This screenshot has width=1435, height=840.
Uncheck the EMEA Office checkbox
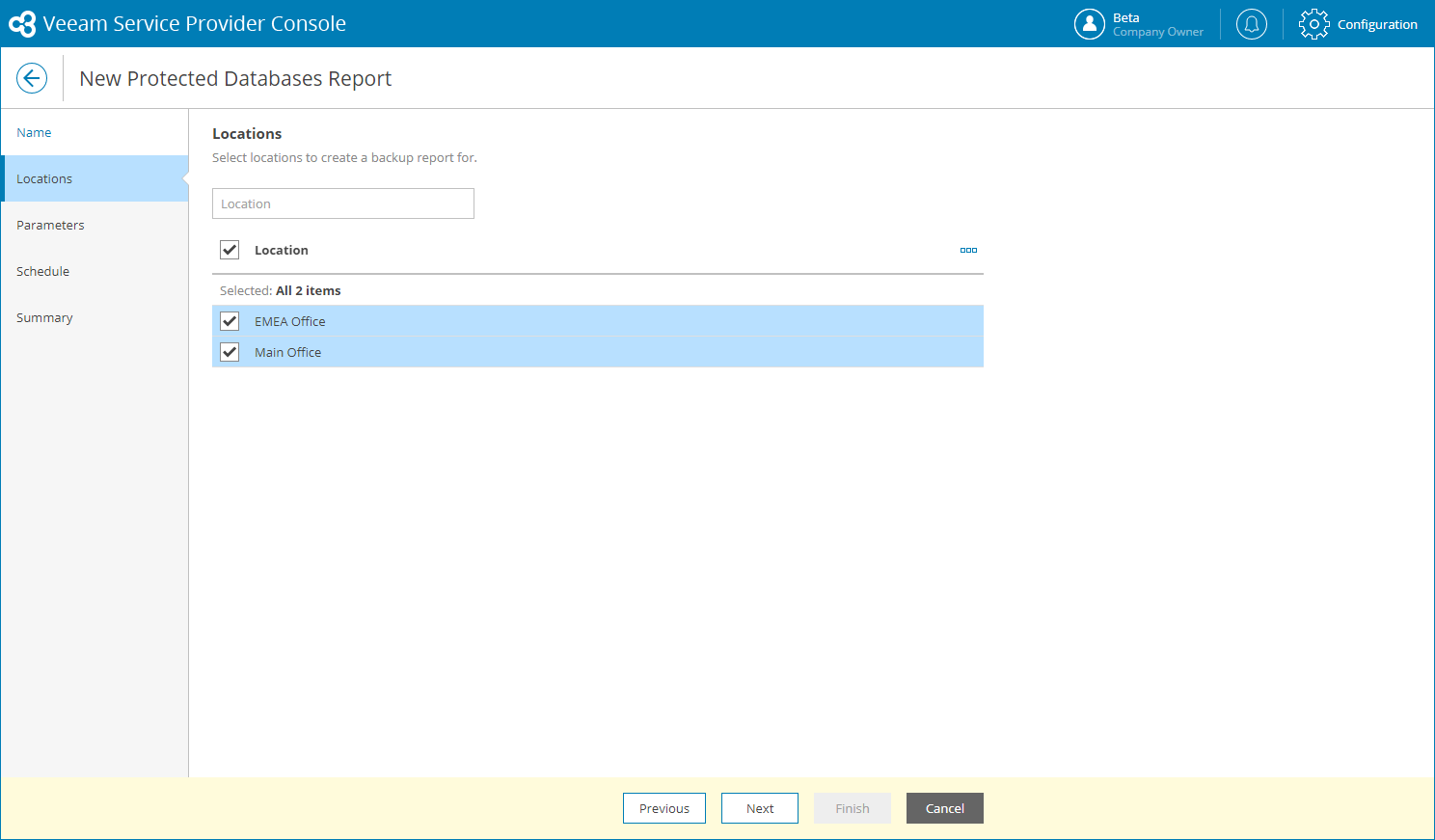tap(230, 321)
